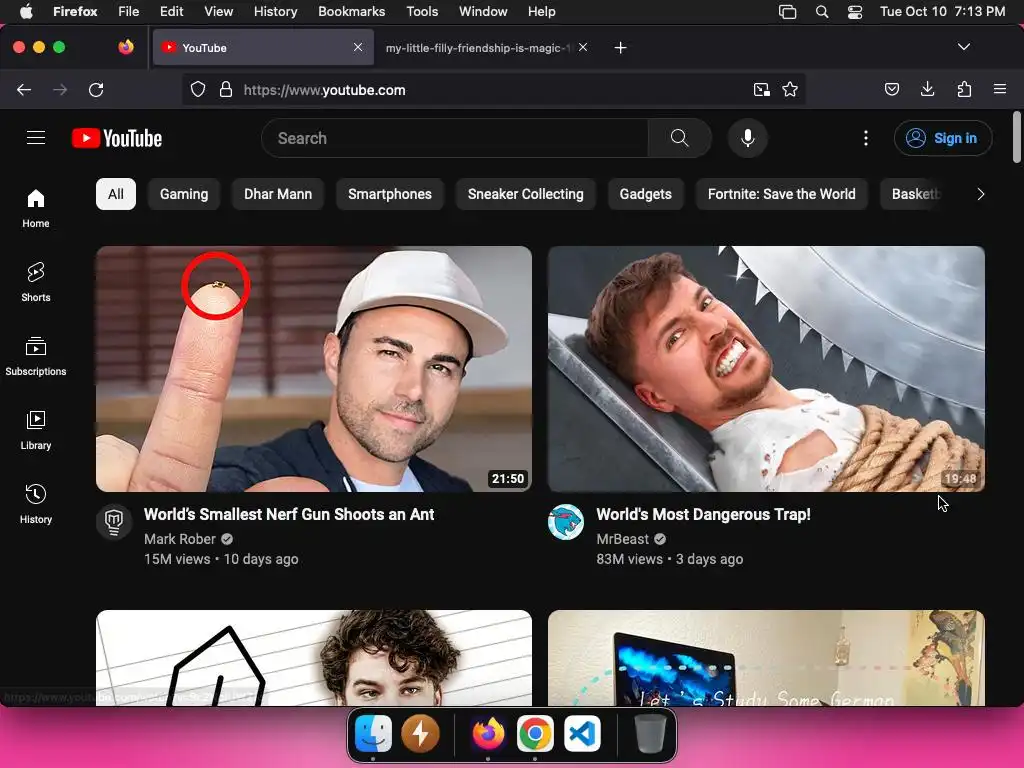Click the page vertical scrollbar
1024x768 pixels.
click(1017, 137)
